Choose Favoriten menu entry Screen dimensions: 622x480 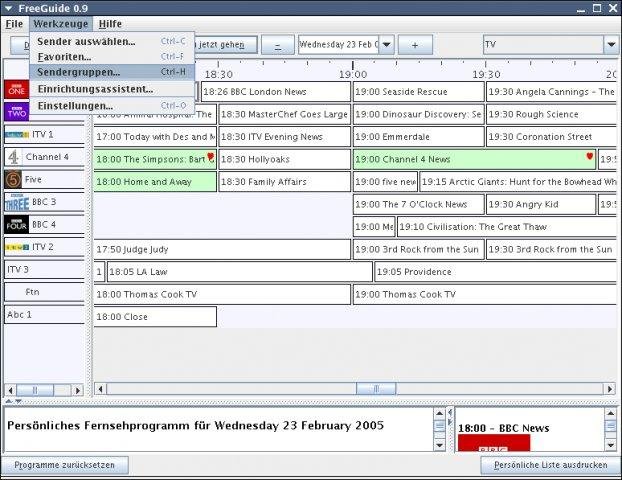112,57
